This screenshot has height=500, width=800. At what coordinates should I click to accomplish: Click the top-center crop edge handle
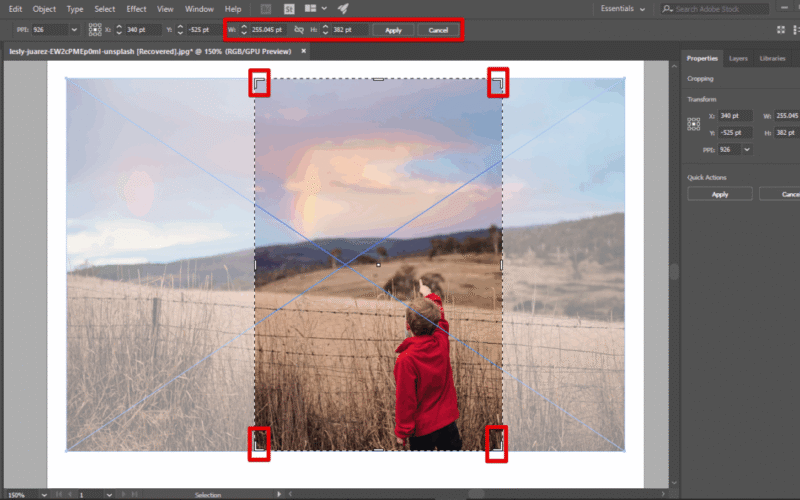coord(378,79)
